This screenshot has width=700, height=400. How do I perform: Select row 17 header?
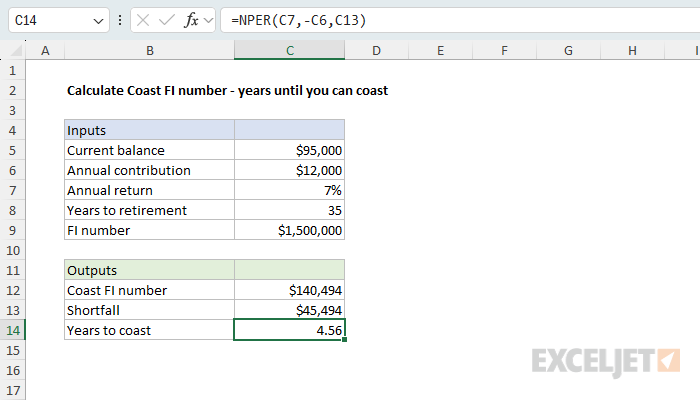click(x=12, y=391)
